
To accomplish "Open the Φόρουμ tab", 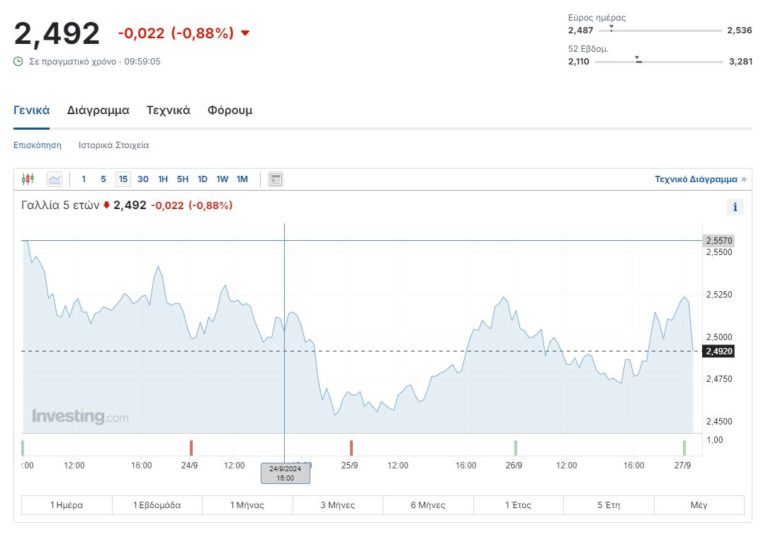I will 230,110.
